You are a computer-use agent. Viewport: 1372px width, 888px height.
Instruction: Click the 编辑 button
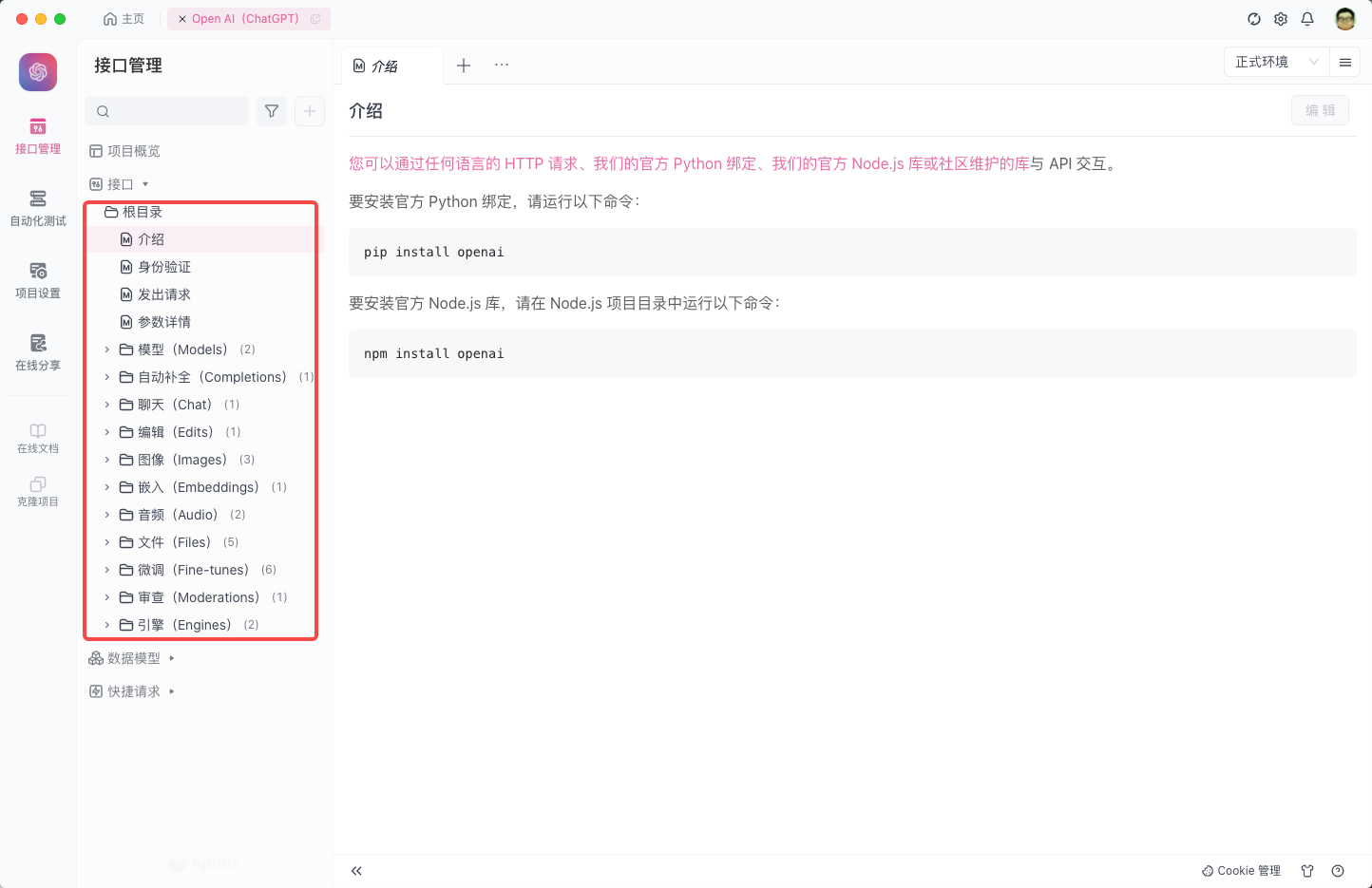(1320, 109)
